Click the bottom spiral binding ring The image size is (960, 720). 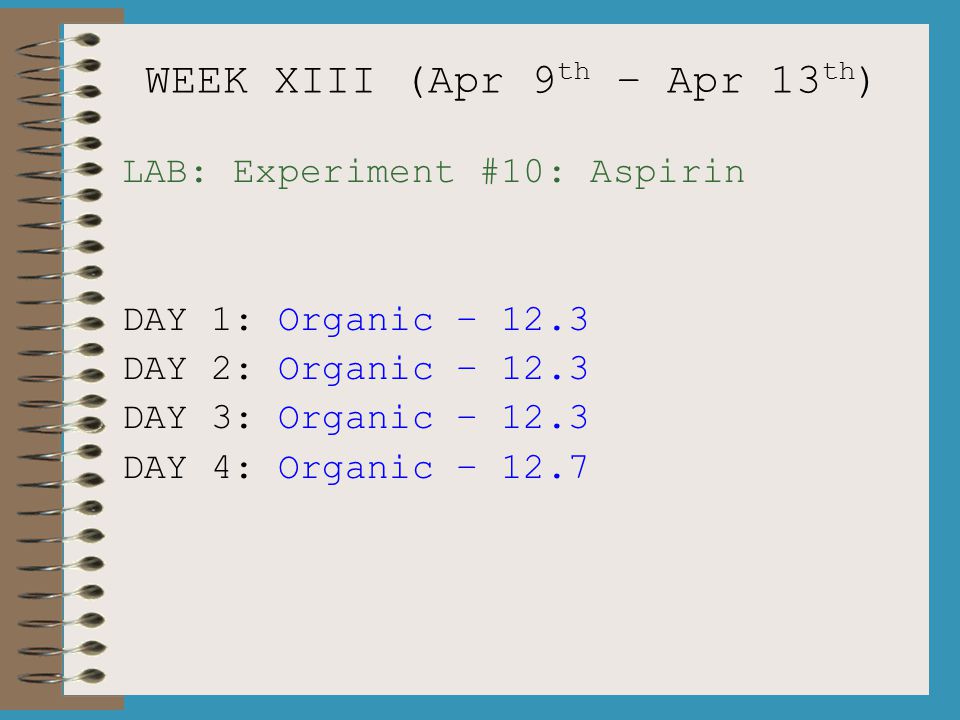tap(61, 677)
